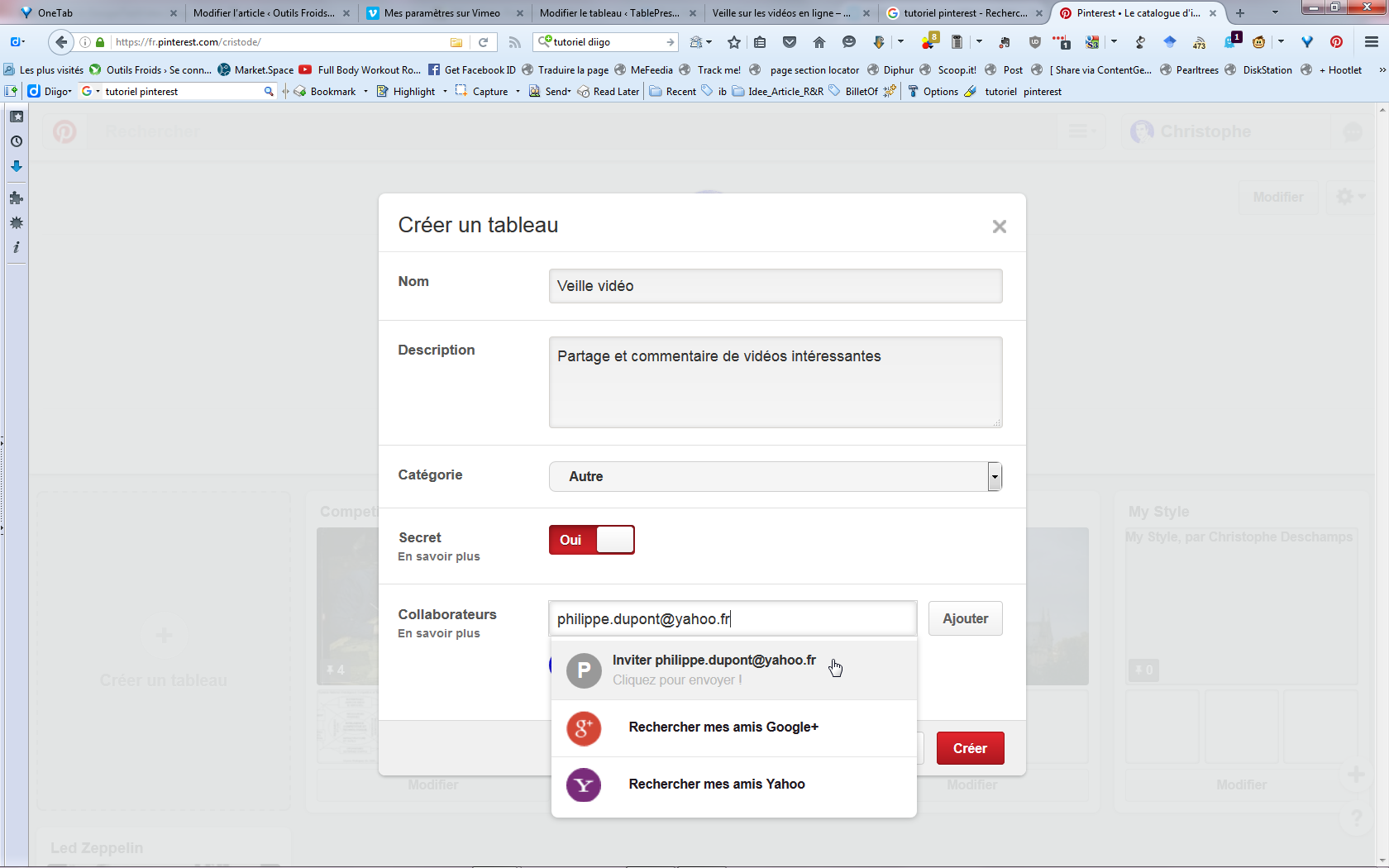Click the Full Body Workout YouTube bookmark
Image resolution: width=1389 pixels, height=868 pixels.
click(360, 70)
